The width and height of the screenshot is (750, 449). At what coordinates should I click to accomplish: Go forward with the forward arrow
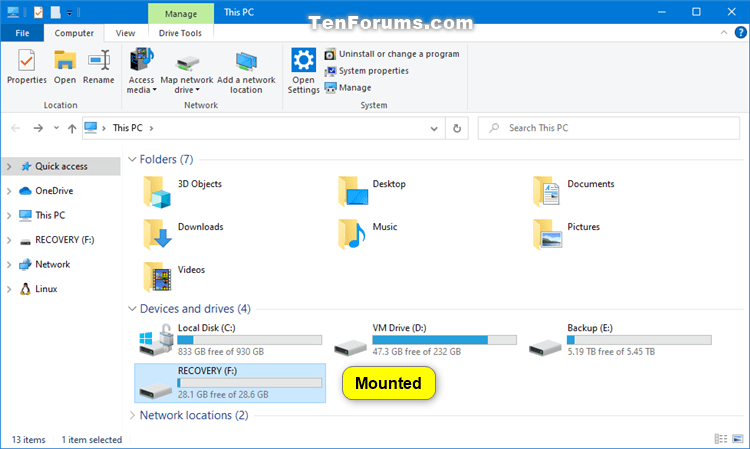pyautogui.click(x=38, y=128)
